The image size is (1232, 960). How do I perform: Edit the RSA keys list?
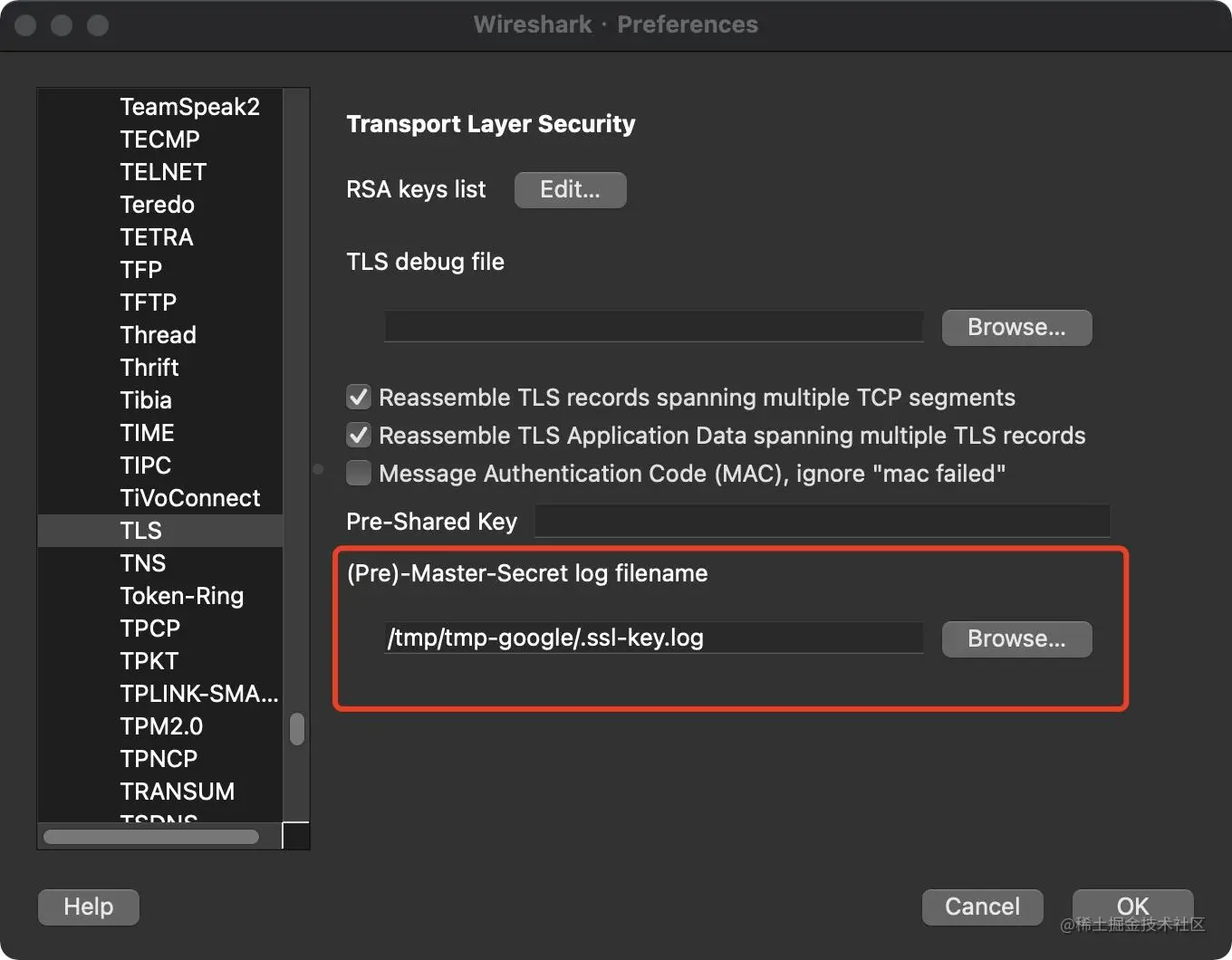(570, 189)
